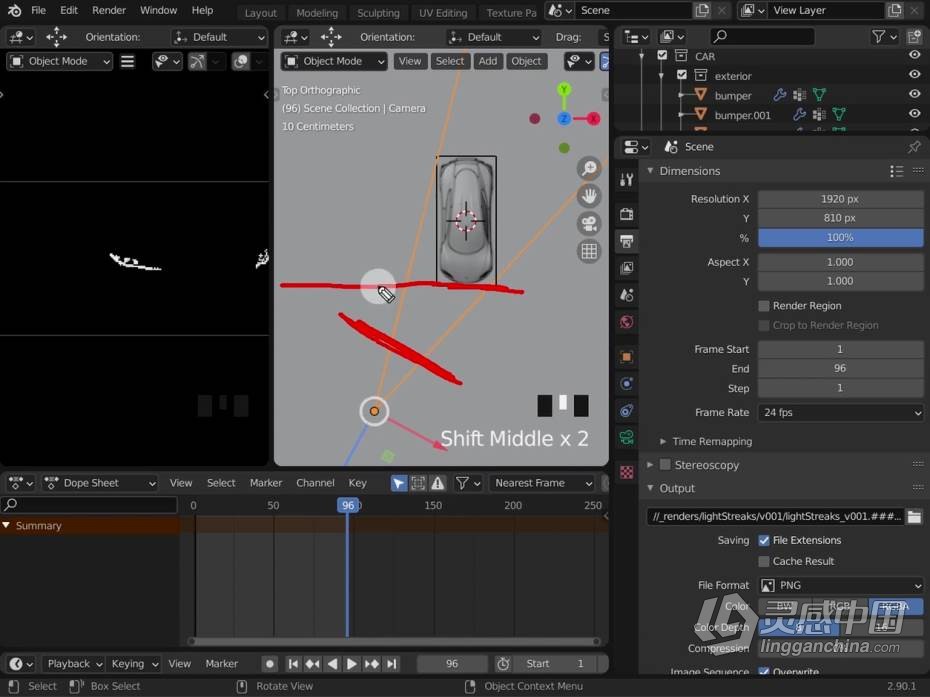Switch orthographic/perspective with the grid icon

[x=589, y=252]
